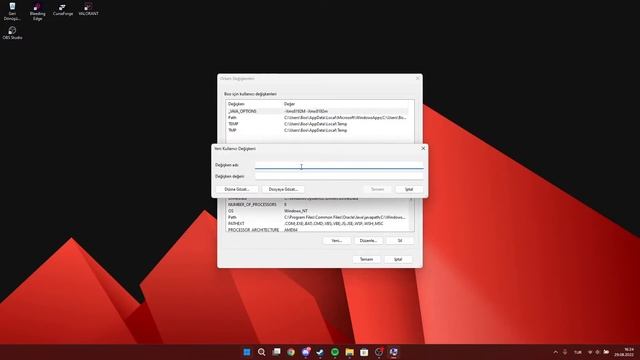Select the user variables Path row
Screen dimensions: 640x360
317,118
